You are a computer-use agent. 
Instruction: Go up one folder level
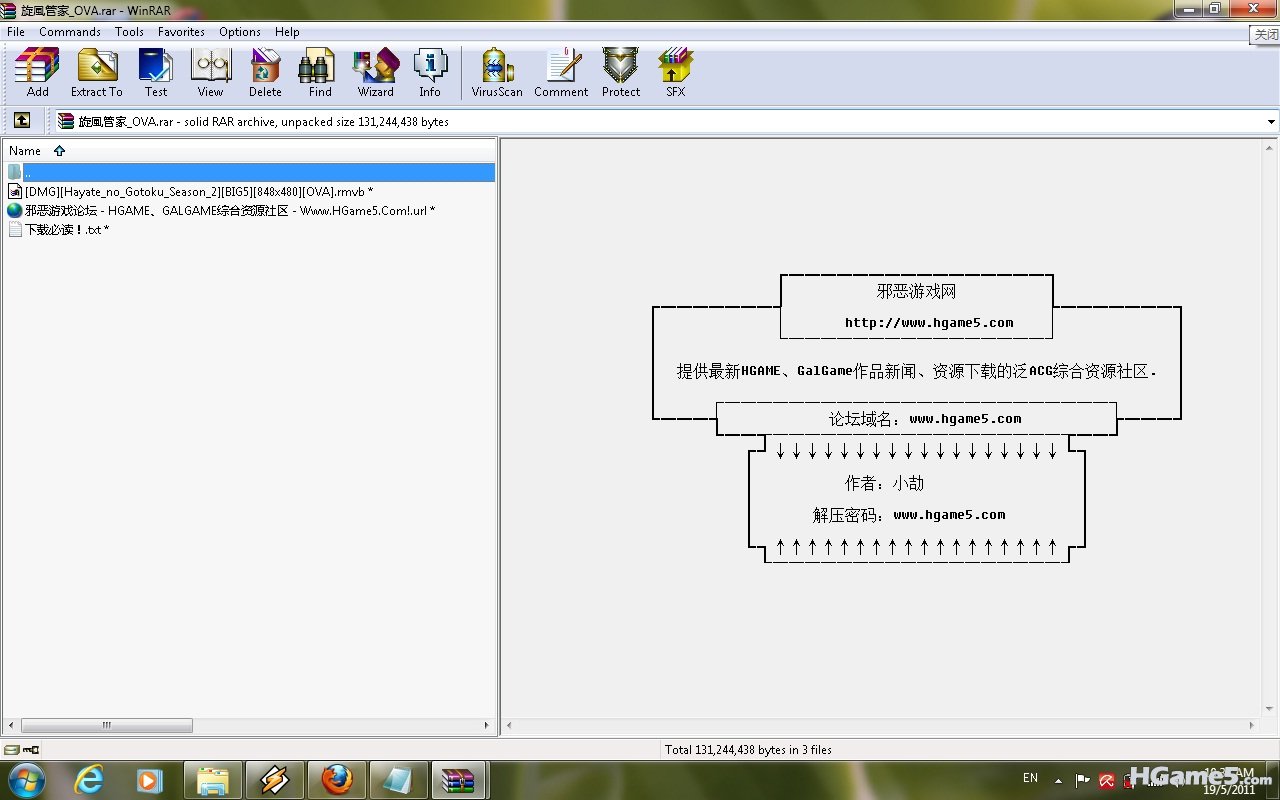(21, 121)
